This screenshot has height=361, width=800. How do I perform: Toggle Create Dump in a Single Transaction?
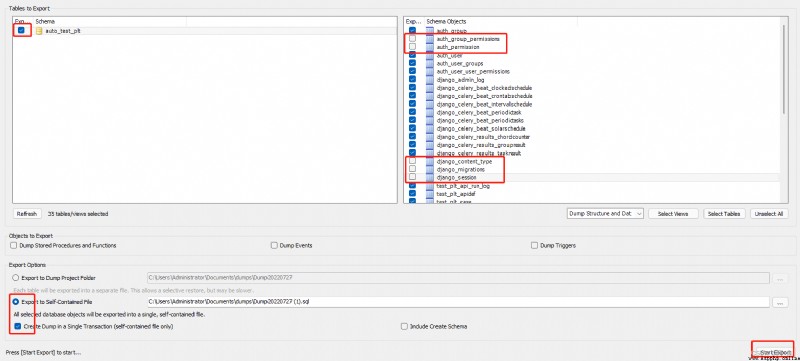[17, 326]
